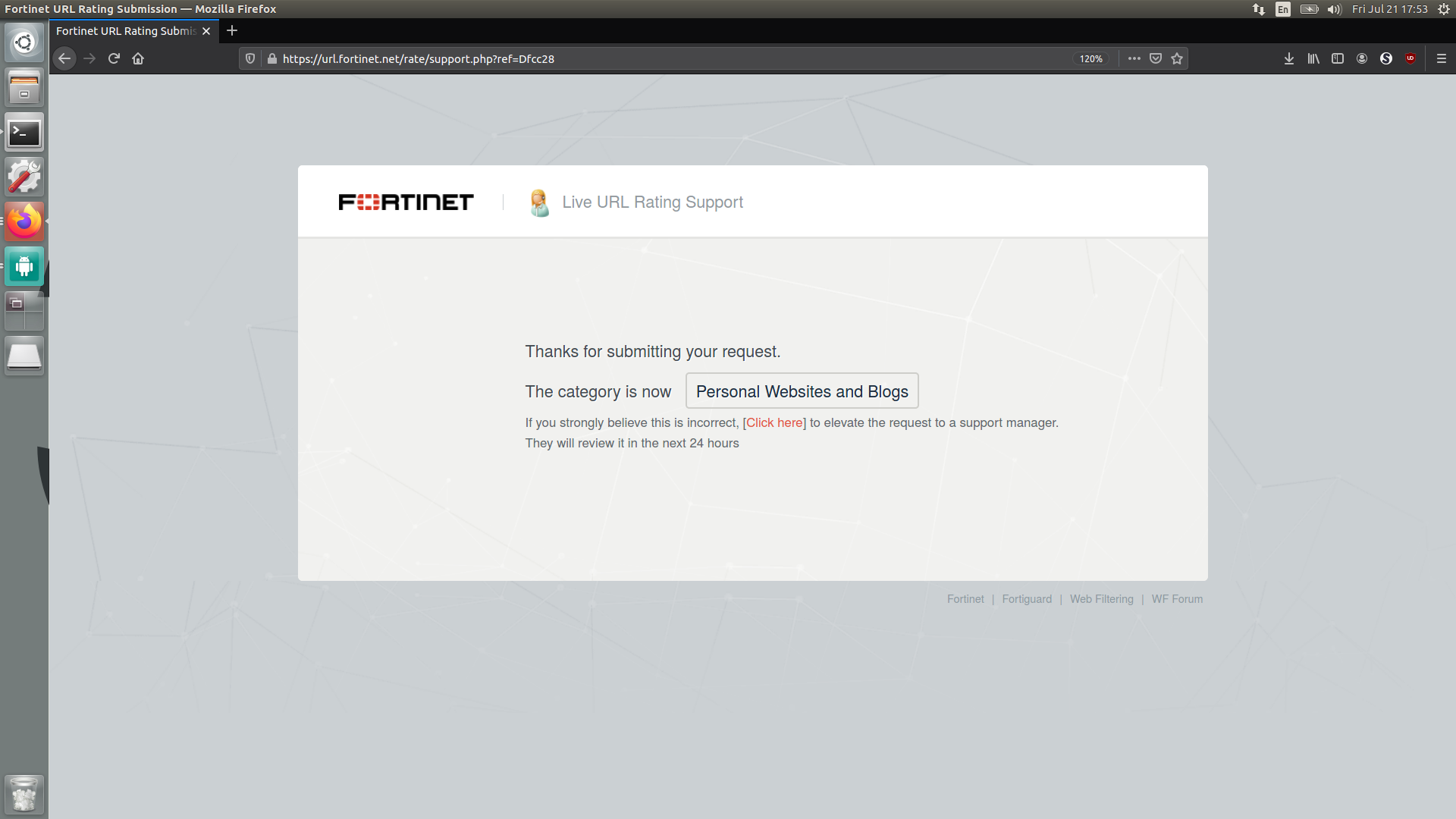Open the Web Filtering footer link
Screen dimensions: 1456x819
pyautogui.click(x=1102, y=599)
